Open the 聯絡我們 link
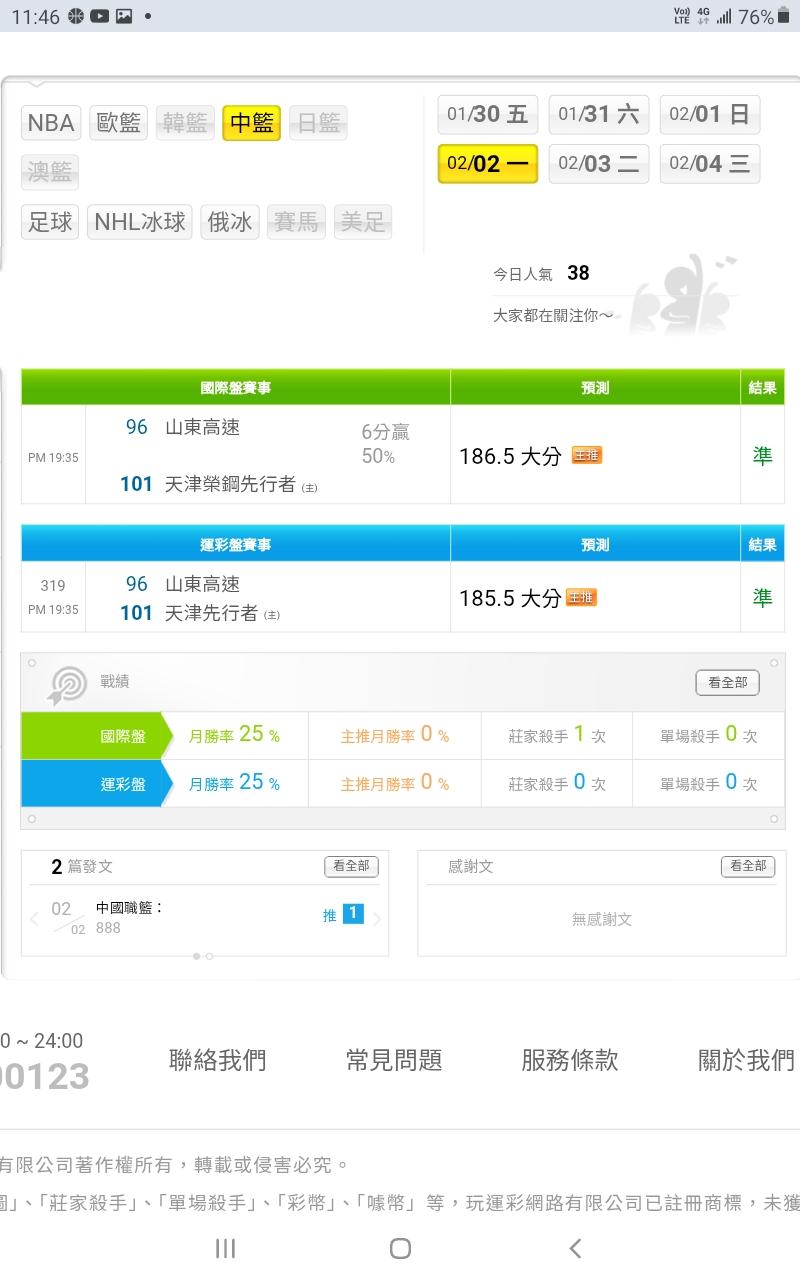This screenshot has height=1280, width=800. click(218, 1060)
